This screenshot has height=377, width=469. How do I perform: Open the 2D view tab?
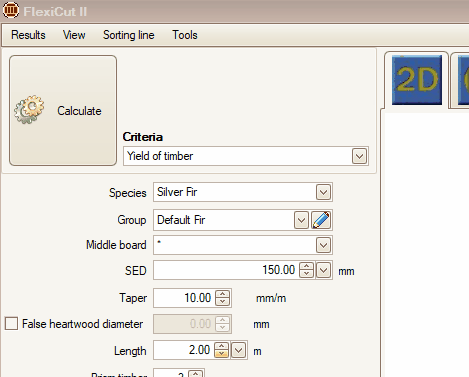click(417, 80)
